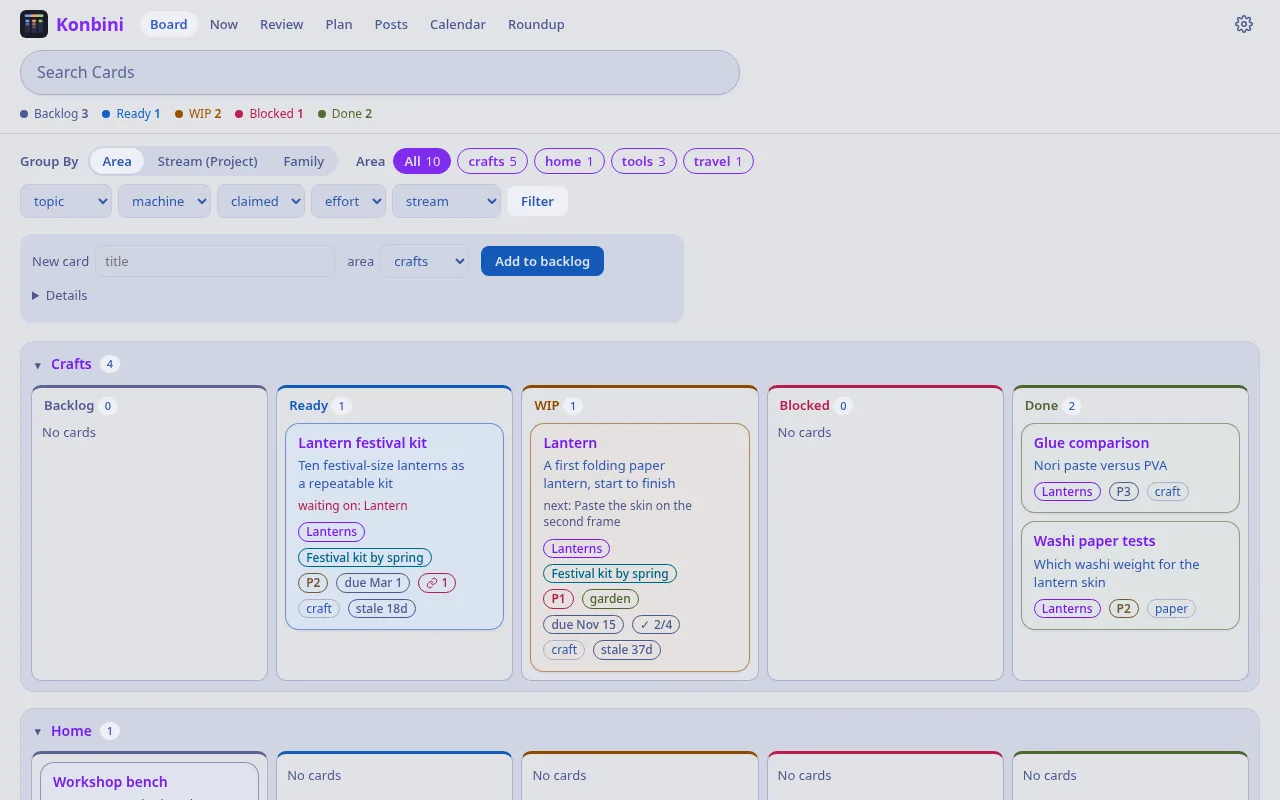Click the Blocked 1 status count

(x=270, y=114)
